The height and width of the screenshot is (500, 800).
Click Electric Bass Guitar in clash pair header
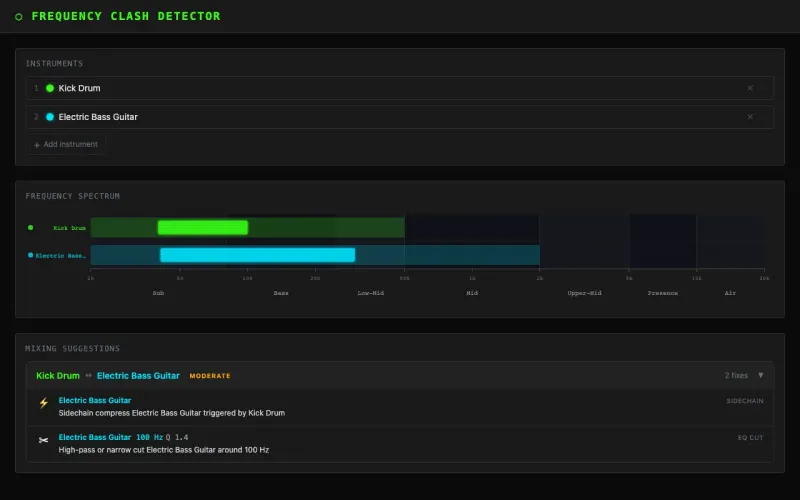coord(138,376)
